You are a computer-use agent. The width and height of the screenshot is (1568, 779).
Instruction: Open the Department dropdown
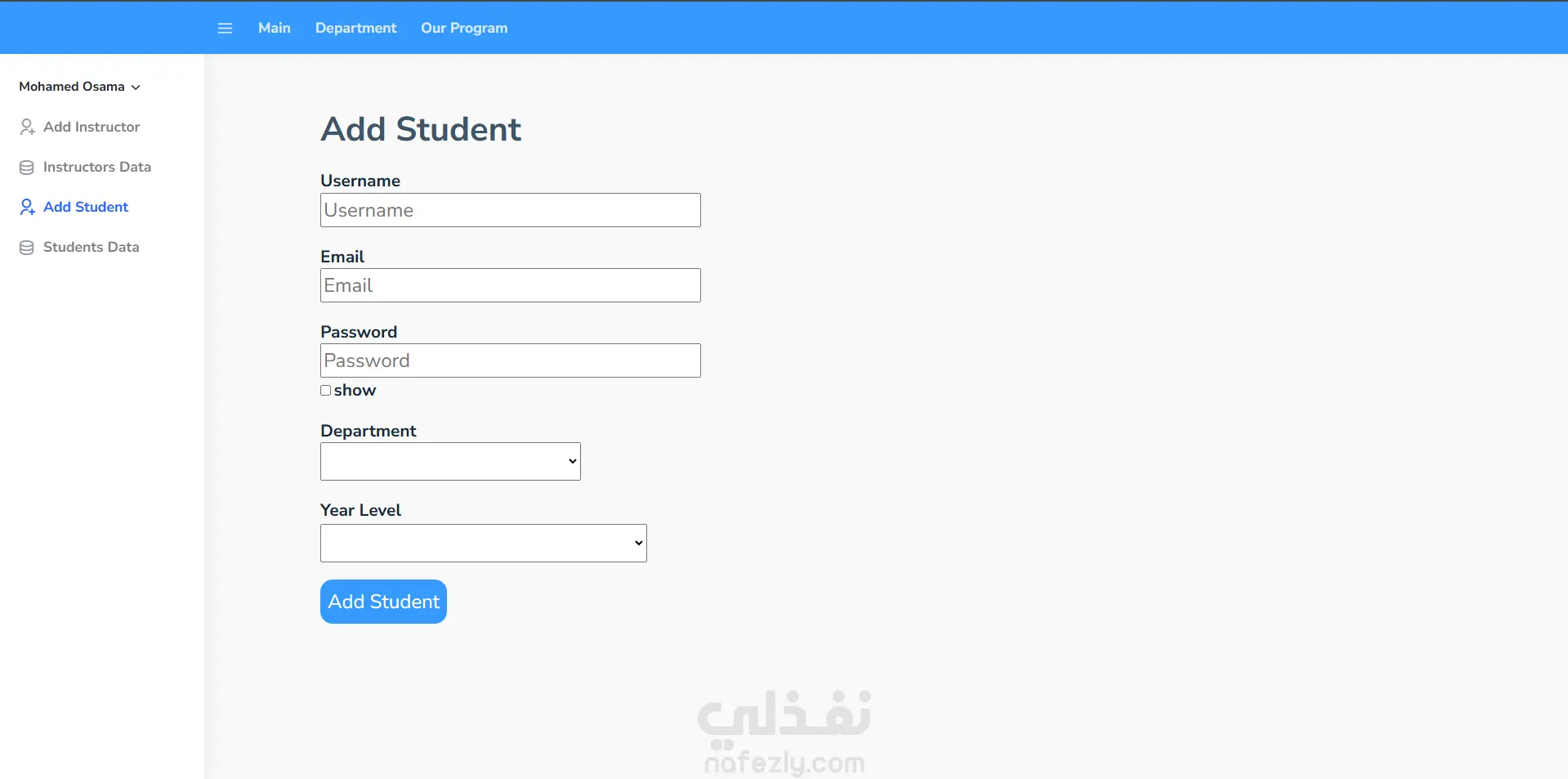[450, 462]
